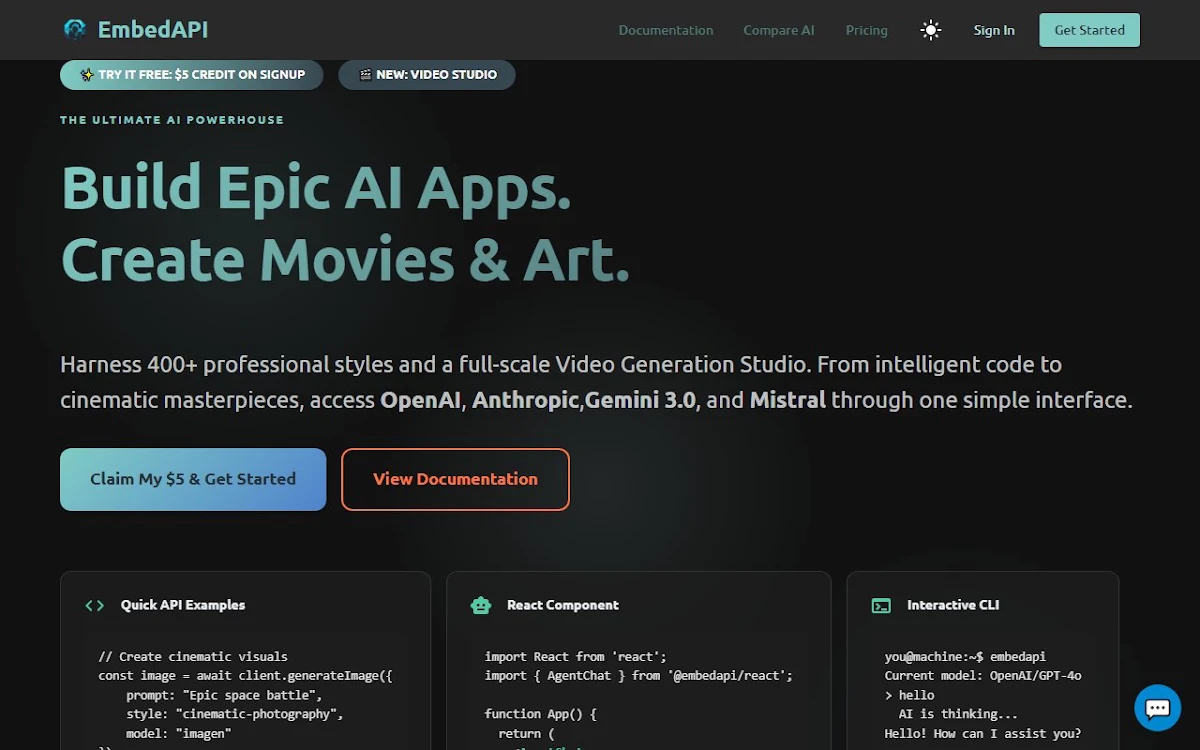
Task: Click the Quick API Examples heading
Action: coord(183,605)
